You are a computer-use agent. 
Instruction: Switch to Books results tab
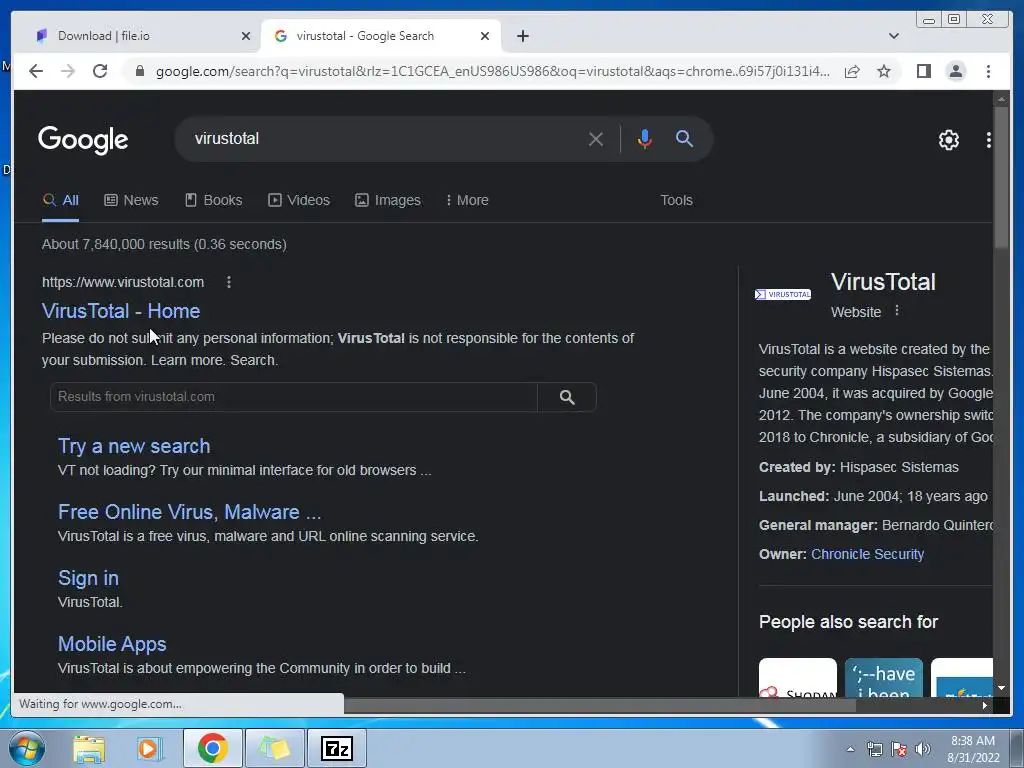214,200
